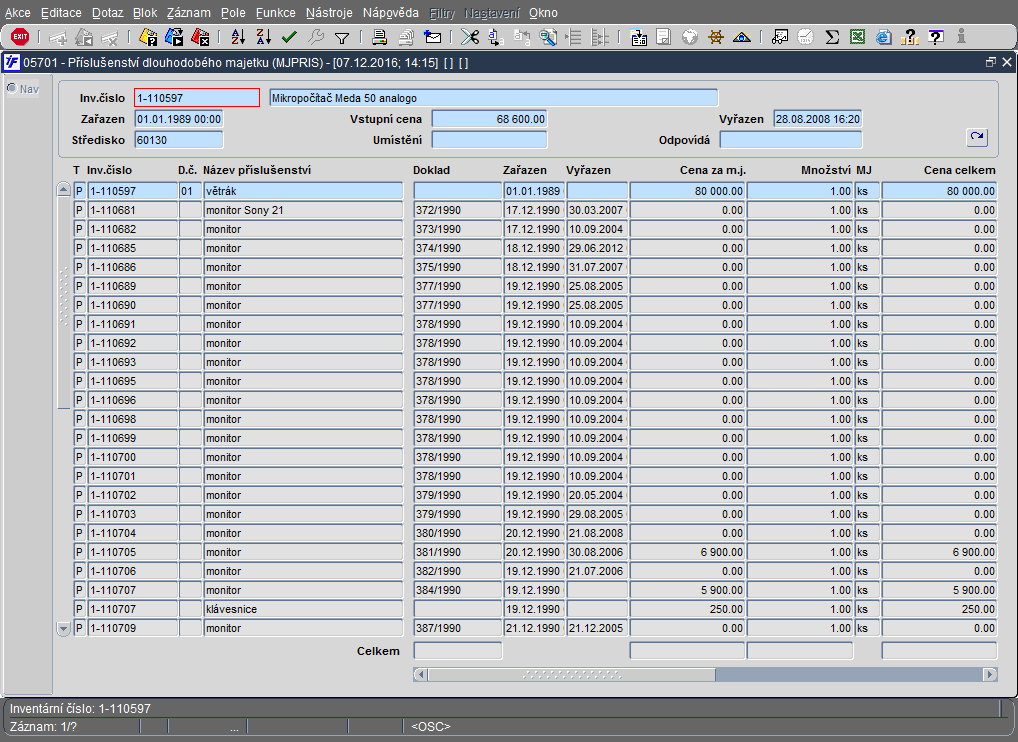The height and width of the screenshot is (742, 1018).
Task: Open the Dotaz menu
Action: tap(108, 12)
